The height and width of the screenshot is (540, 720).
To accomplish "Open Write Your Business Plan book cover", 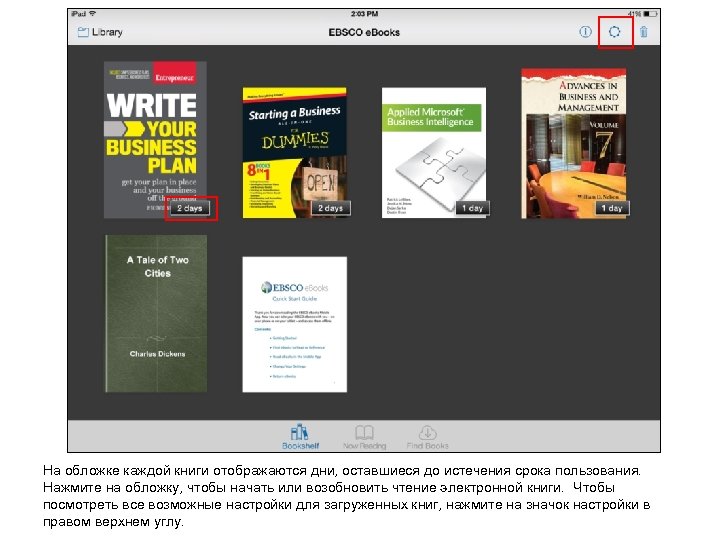I will click(155, 140).
